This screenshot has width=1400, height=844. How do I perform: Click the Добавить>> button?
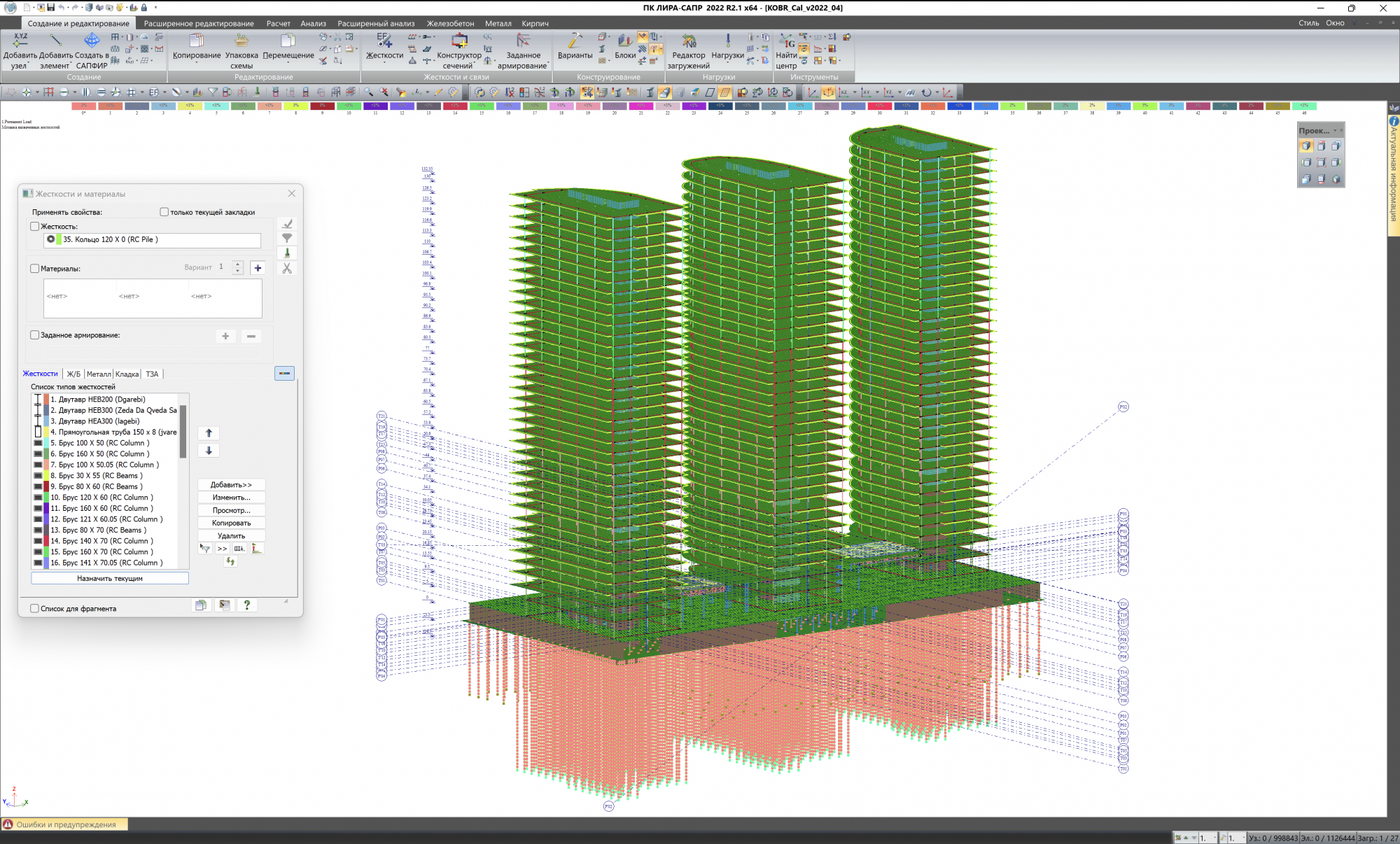tap(231, 485)
